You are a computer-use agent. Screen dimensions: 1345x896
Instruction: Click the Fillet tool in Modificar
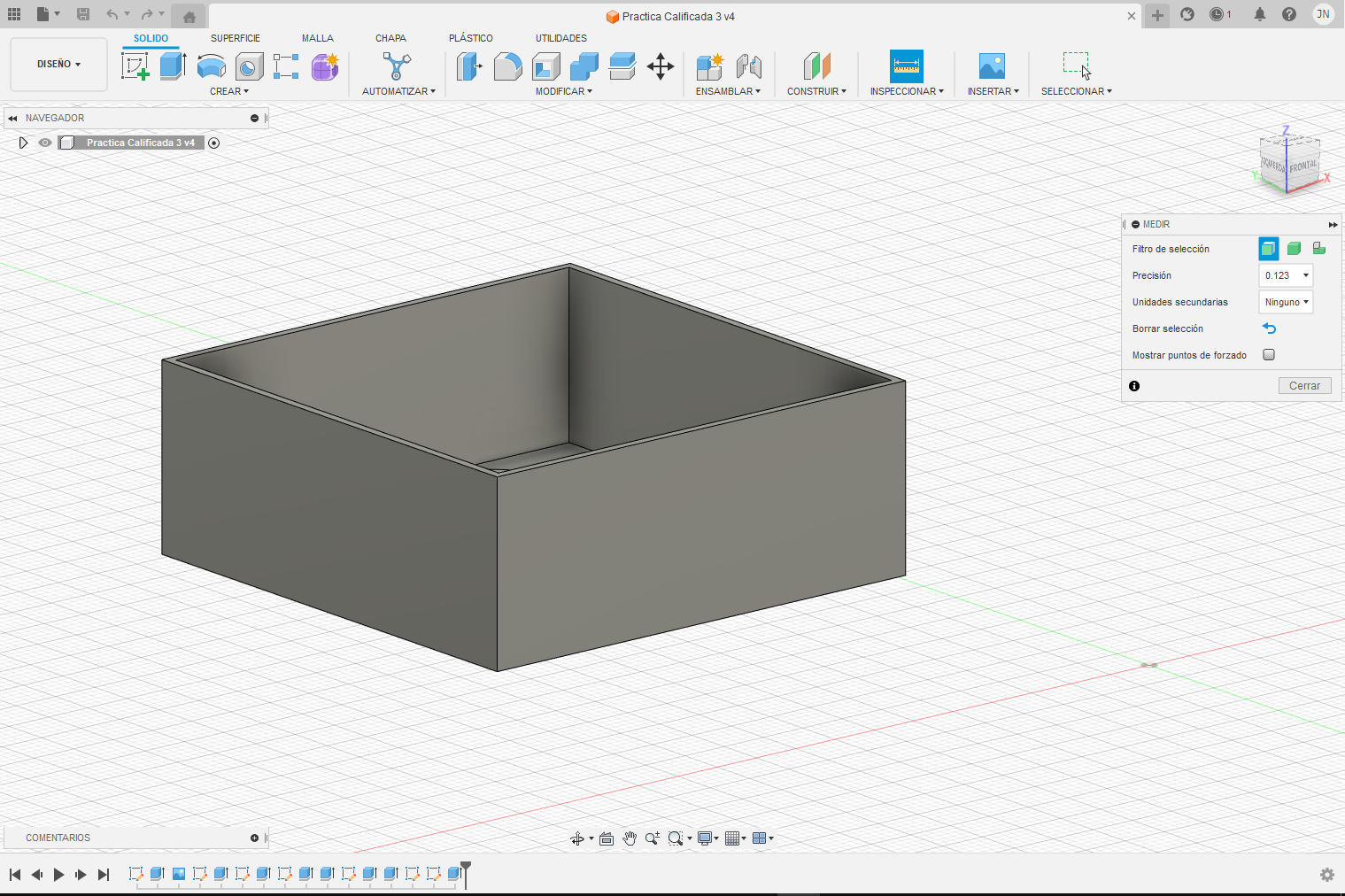[507, 66]
